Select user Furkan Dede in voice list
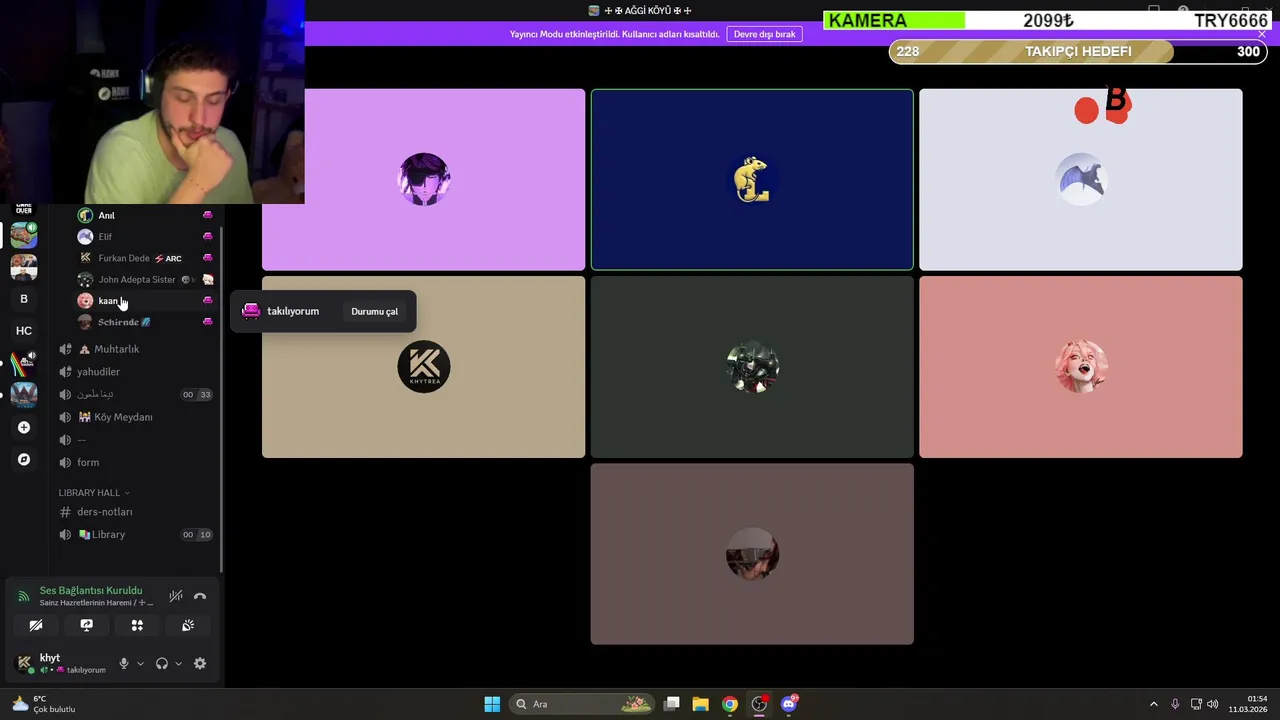 tap(145, 258)
